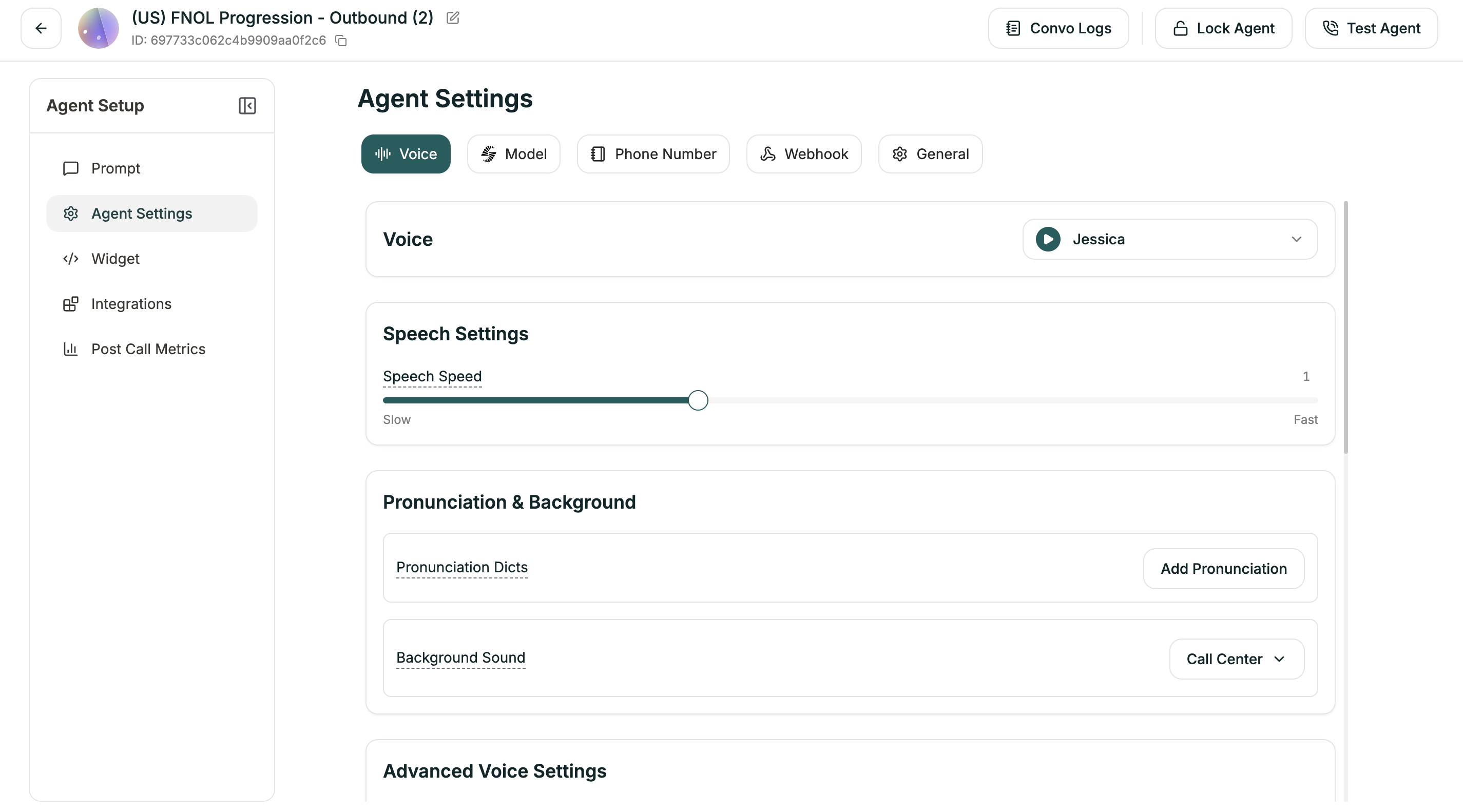Copy the agent ID using the copy icon

[341, 41]
